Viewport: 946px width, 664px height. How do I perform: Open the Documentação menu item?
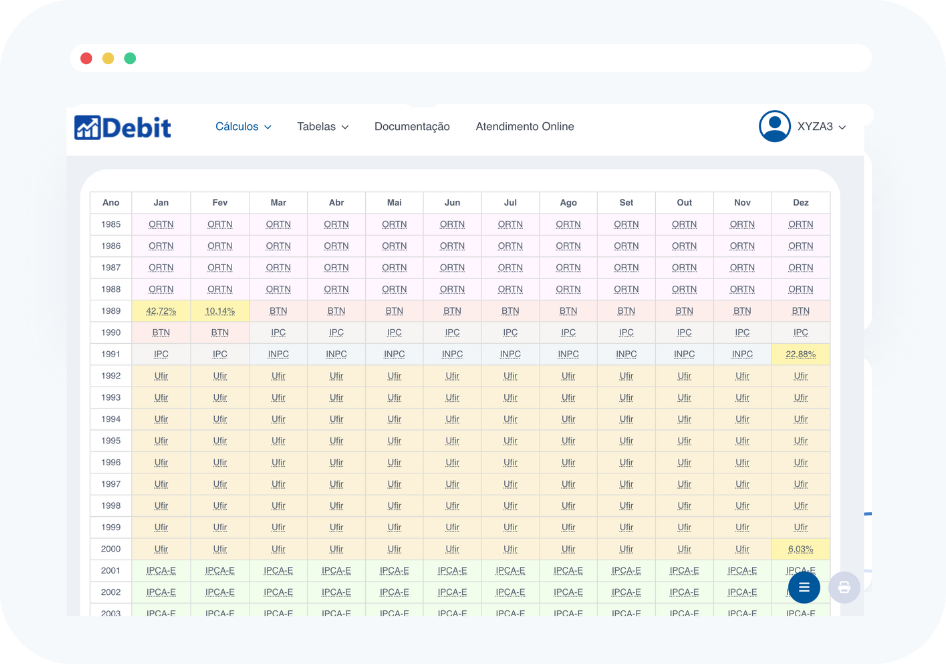[x=412, y=127]
